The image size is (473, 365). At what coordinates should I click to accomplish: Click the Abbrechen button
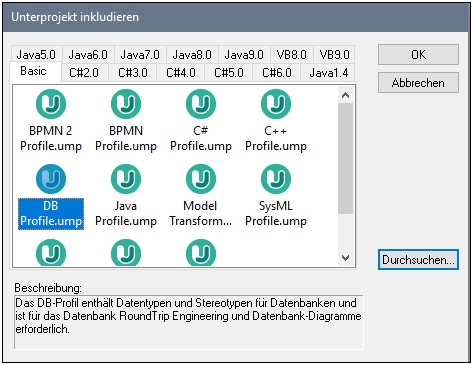click(418, 83)
